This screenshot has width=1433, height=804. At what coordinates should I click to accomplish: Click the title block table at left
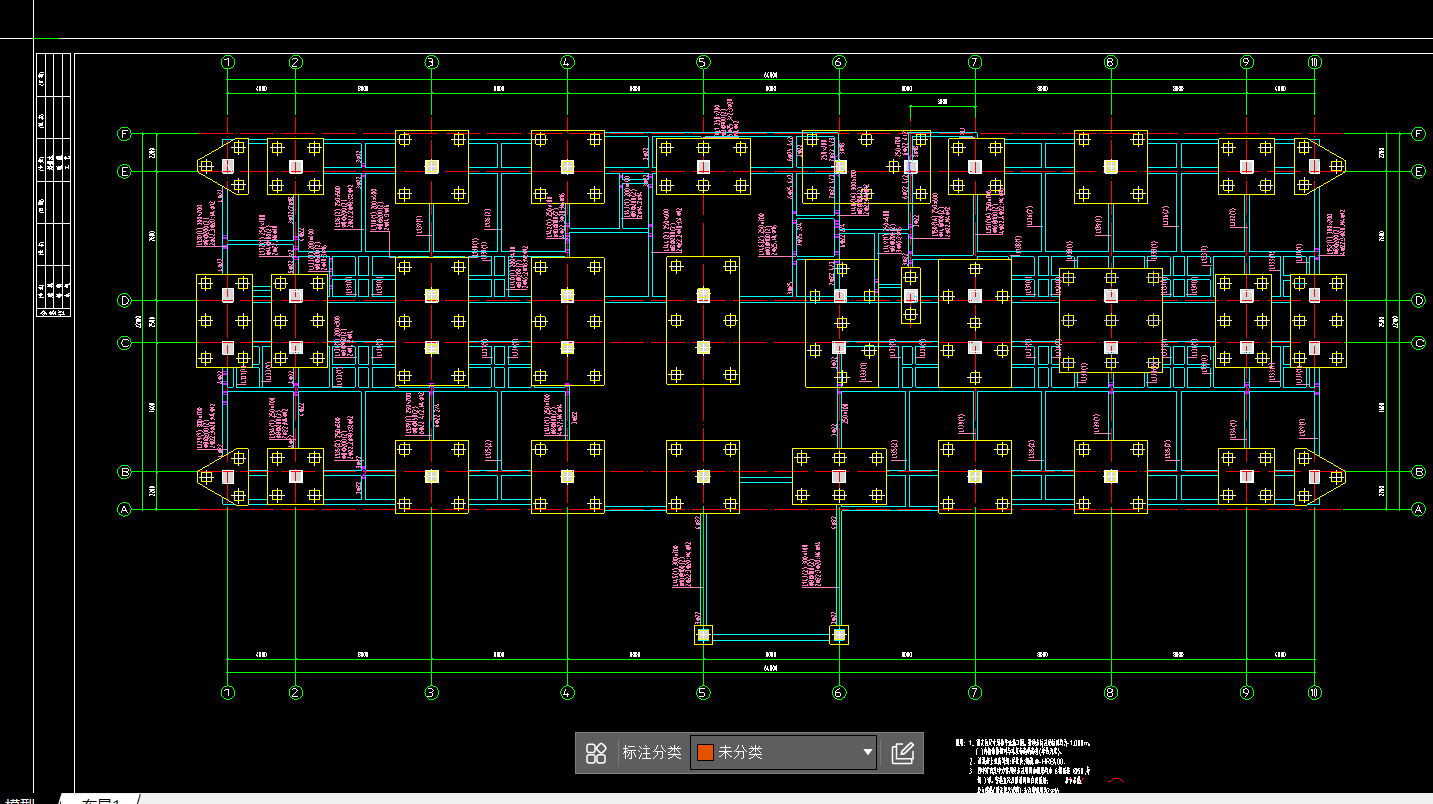point(54,185)
